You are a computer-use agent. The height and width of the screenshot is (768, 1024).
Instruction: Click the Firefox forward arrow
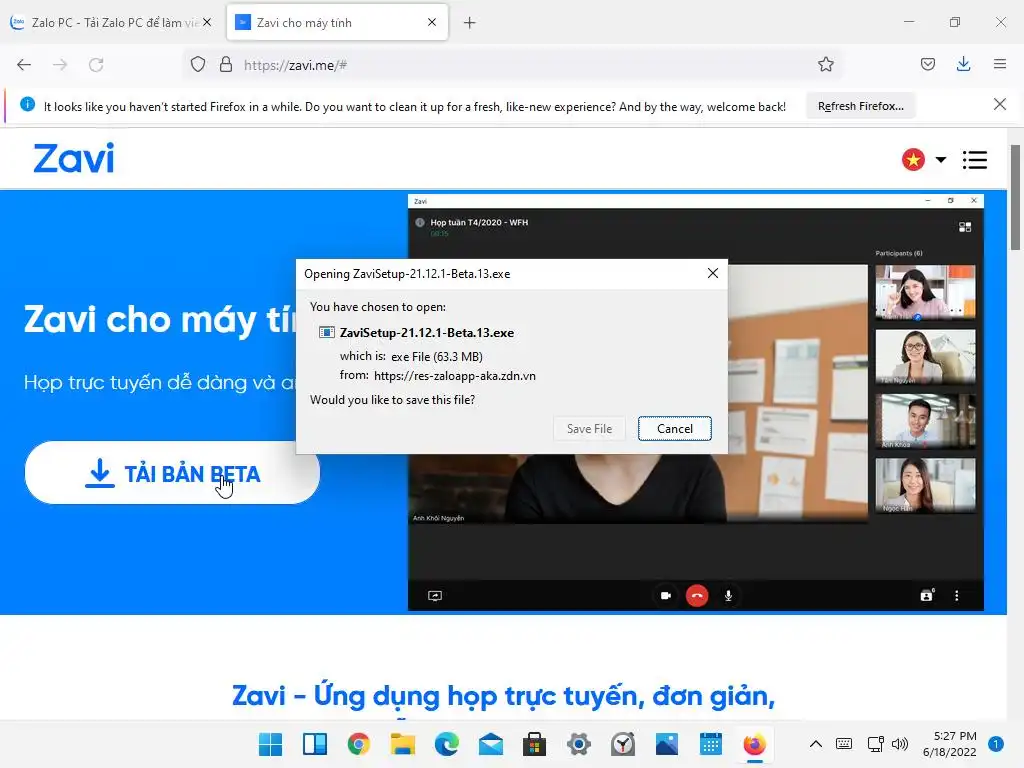[60, 65]
